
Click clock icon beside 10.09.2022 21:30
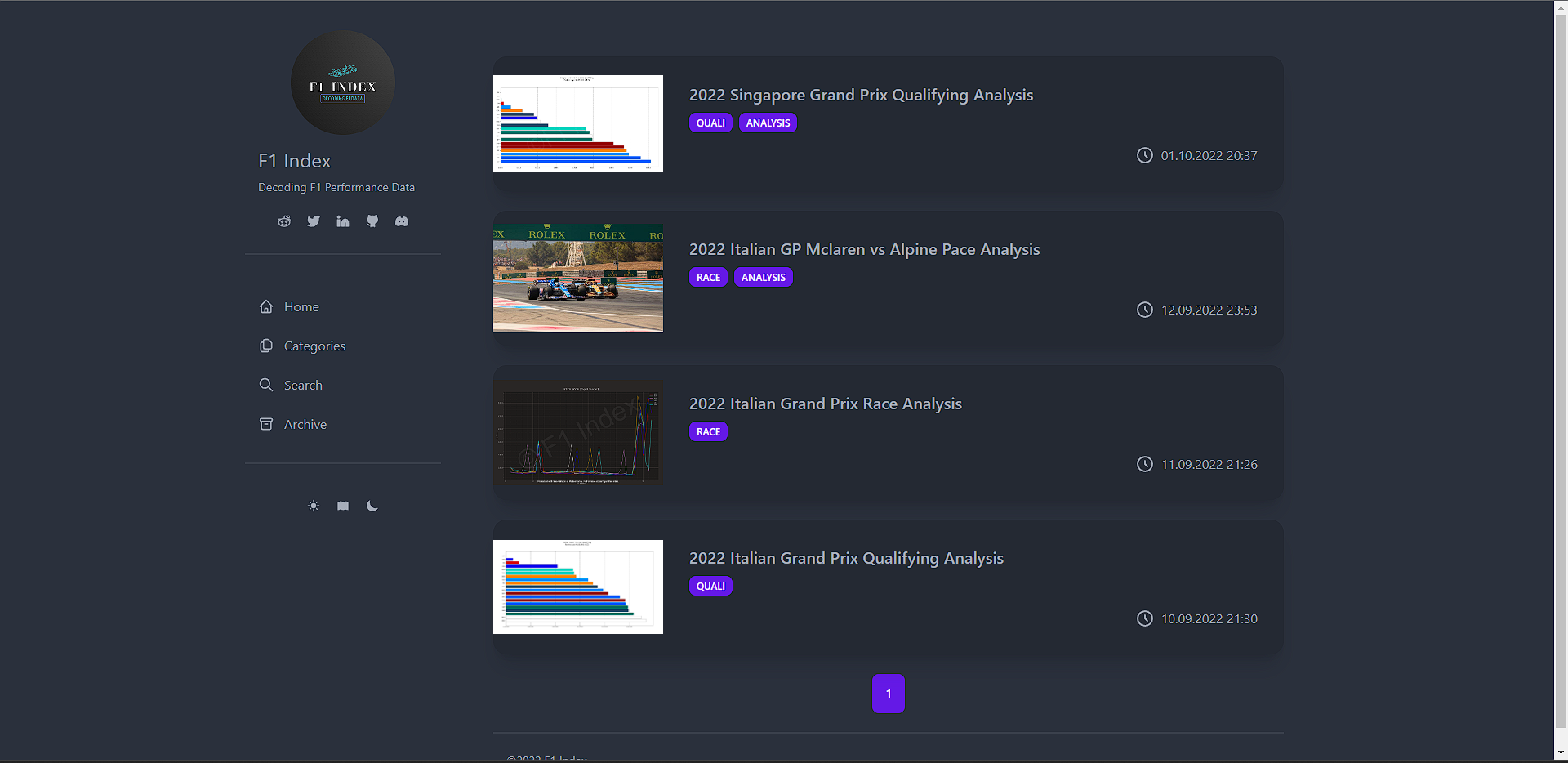(x=1145, y=618)
